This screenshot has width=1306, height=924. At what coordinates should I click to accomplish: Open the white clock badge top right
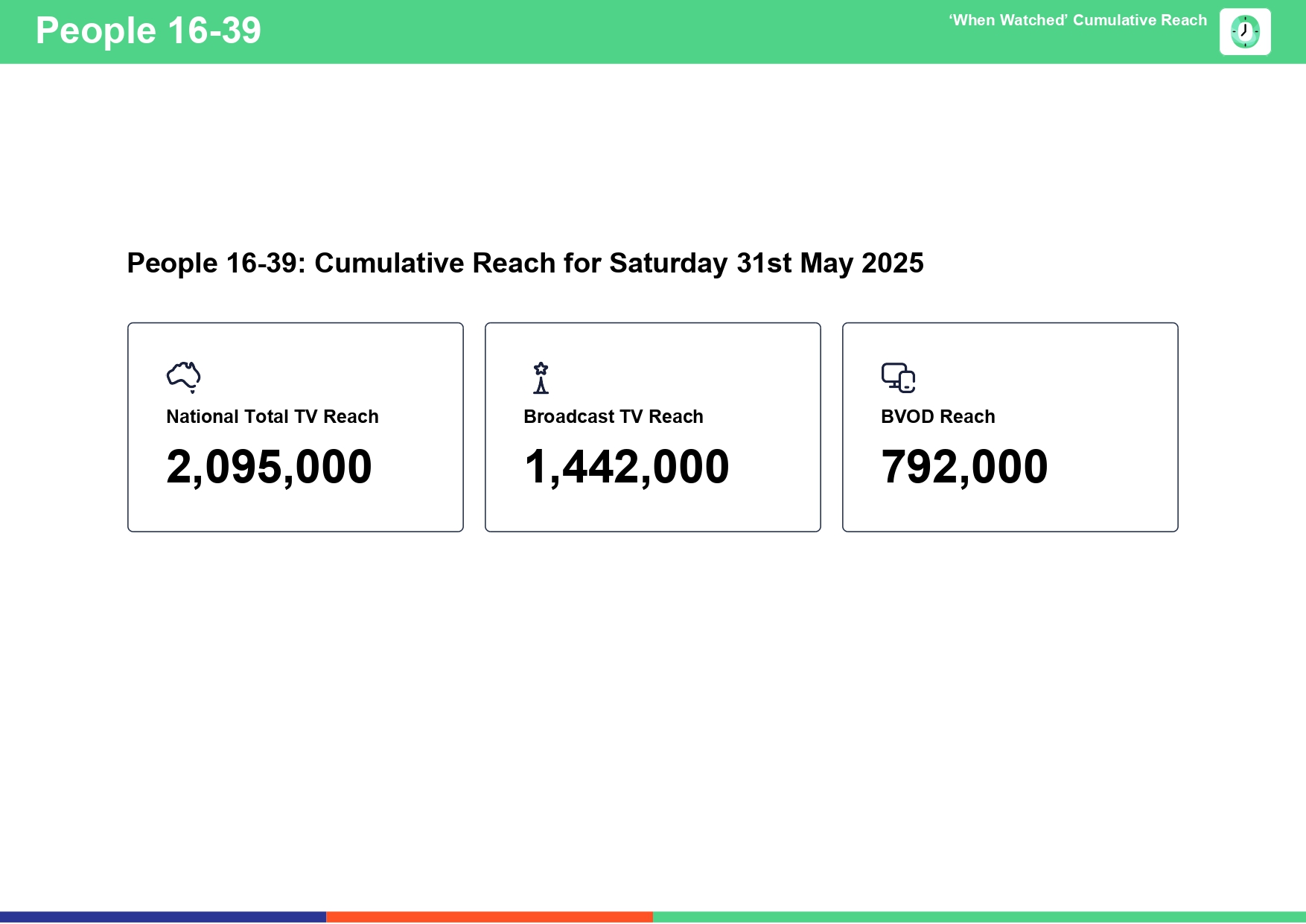click(1245, 31)
